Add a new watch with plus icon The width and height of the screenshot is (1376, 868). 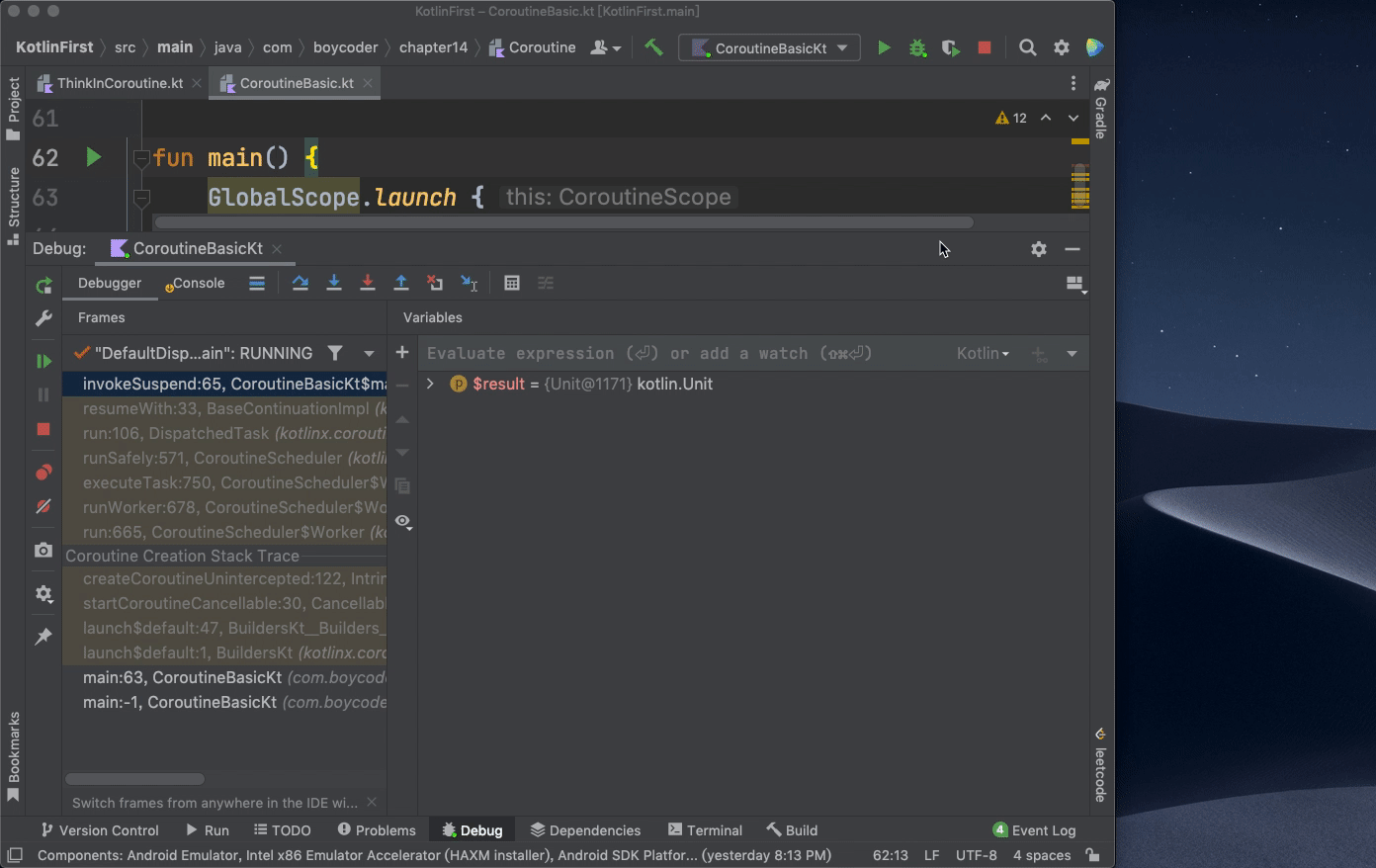(402, 353)
